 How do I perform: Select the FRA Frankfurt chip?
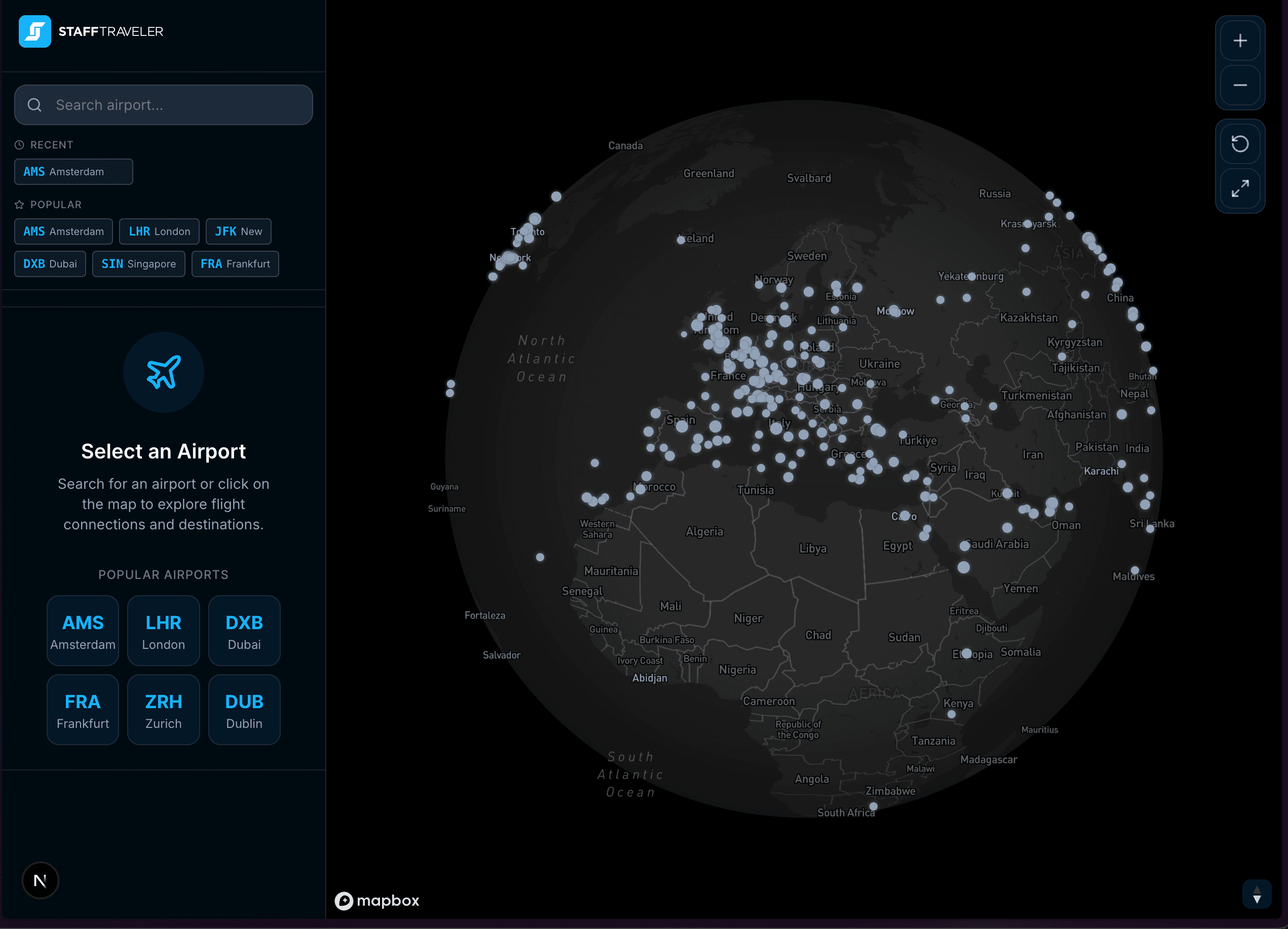[x=235, y=263]
